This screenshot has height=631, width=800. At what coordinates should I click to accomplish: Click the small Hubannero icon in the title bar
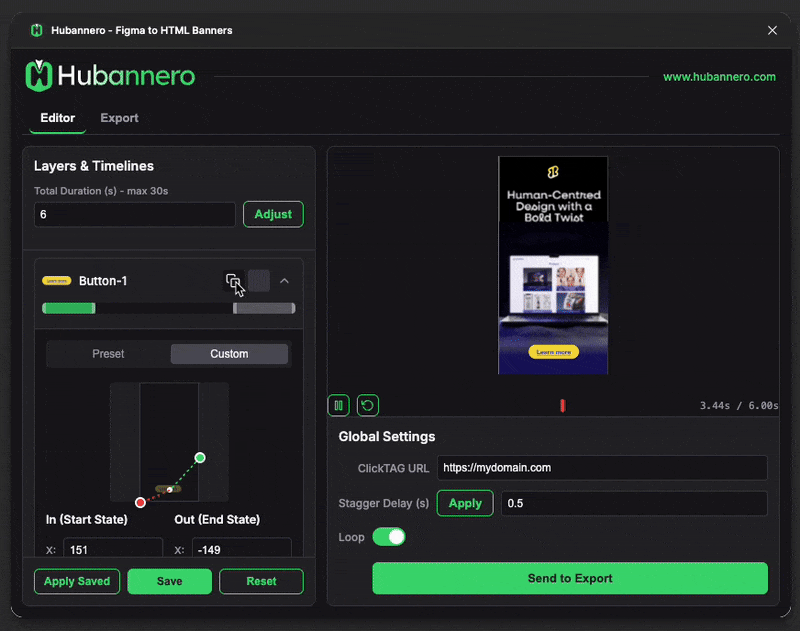point(37,31)
